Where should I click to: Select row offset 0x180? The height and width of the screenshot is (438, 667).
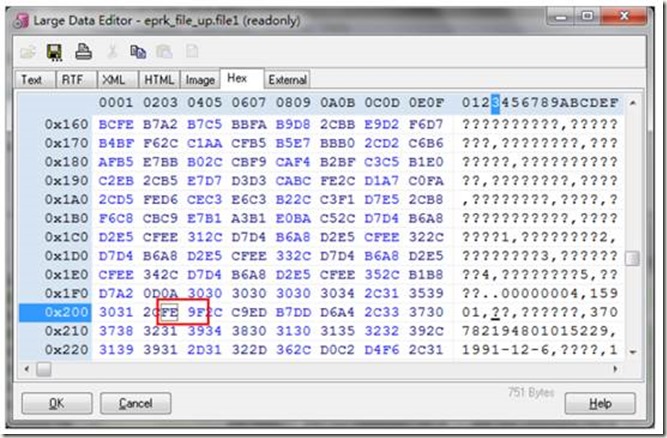[x=66, y=162]
